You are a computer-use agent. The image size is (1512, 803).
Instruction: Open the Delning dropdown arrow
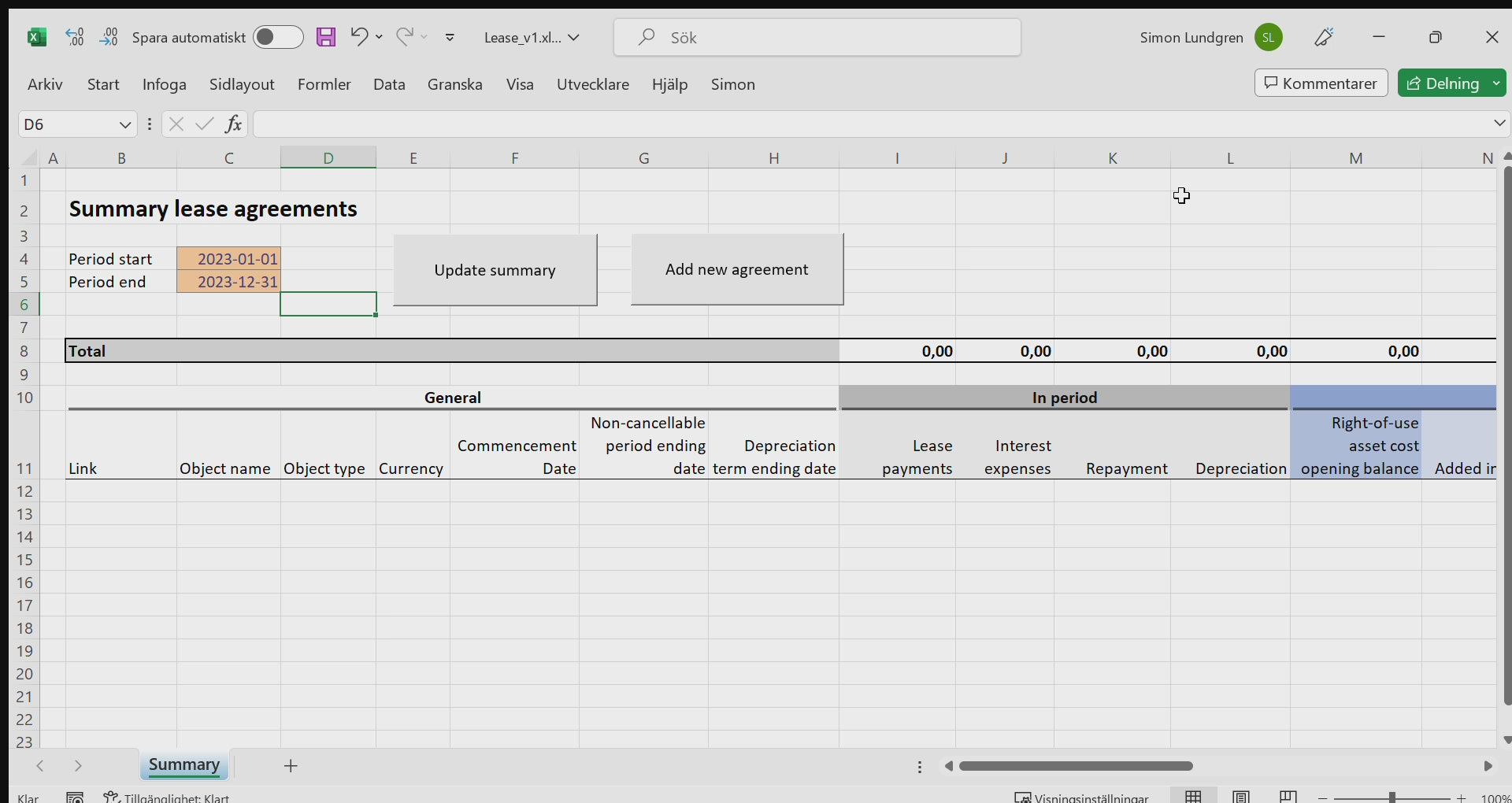(1495, 83)
